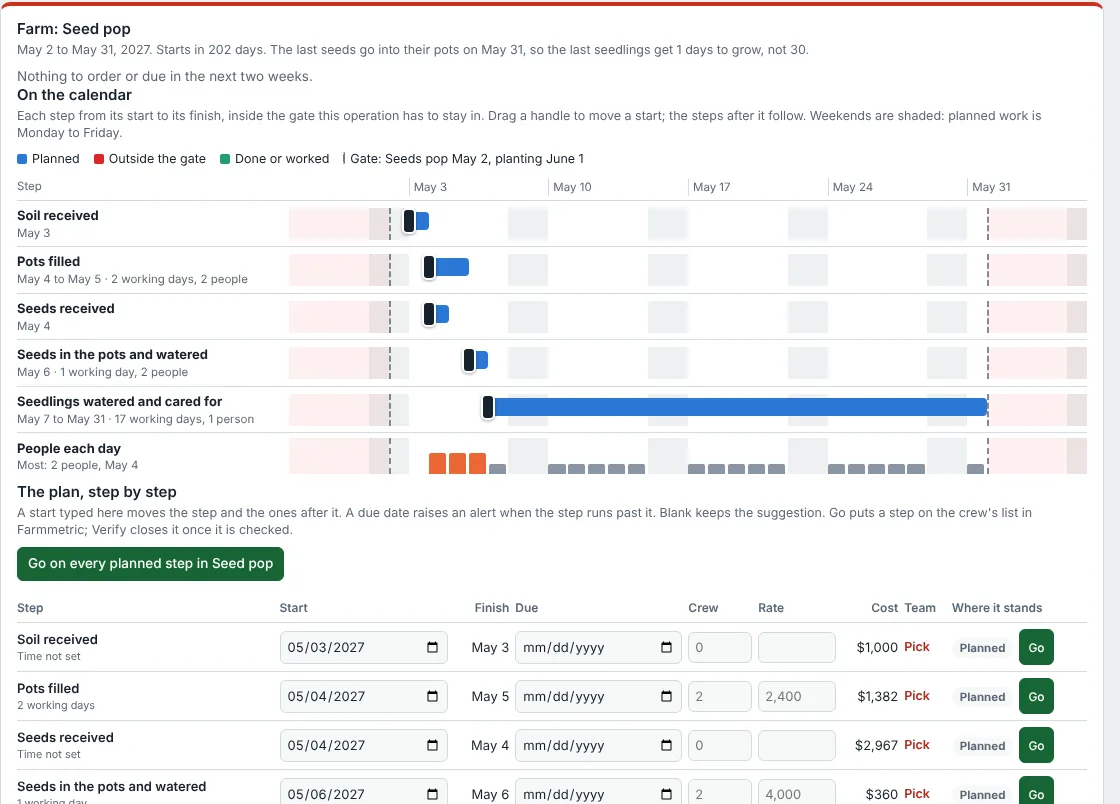Edit rate field for Seeds received
1120x804 pixels.
coord(796,745)
